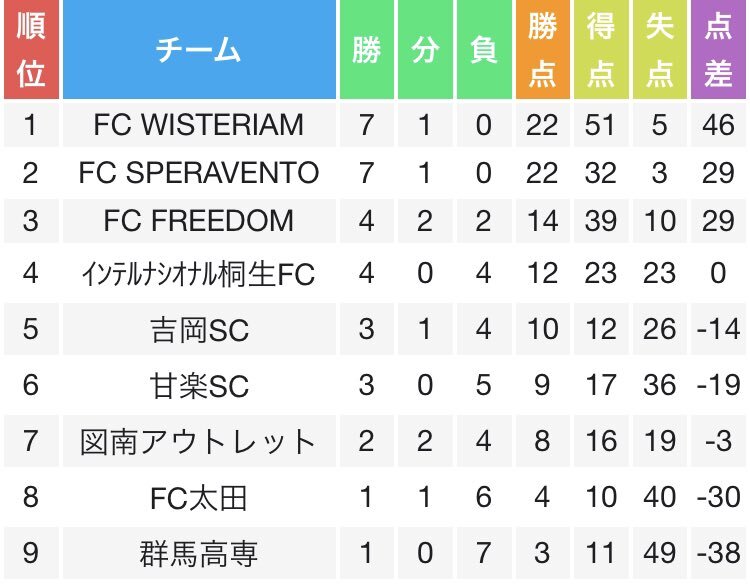This screenshot has width=750, height=587.
Task: Click the 負 losses column header
Action: [484, 50]
